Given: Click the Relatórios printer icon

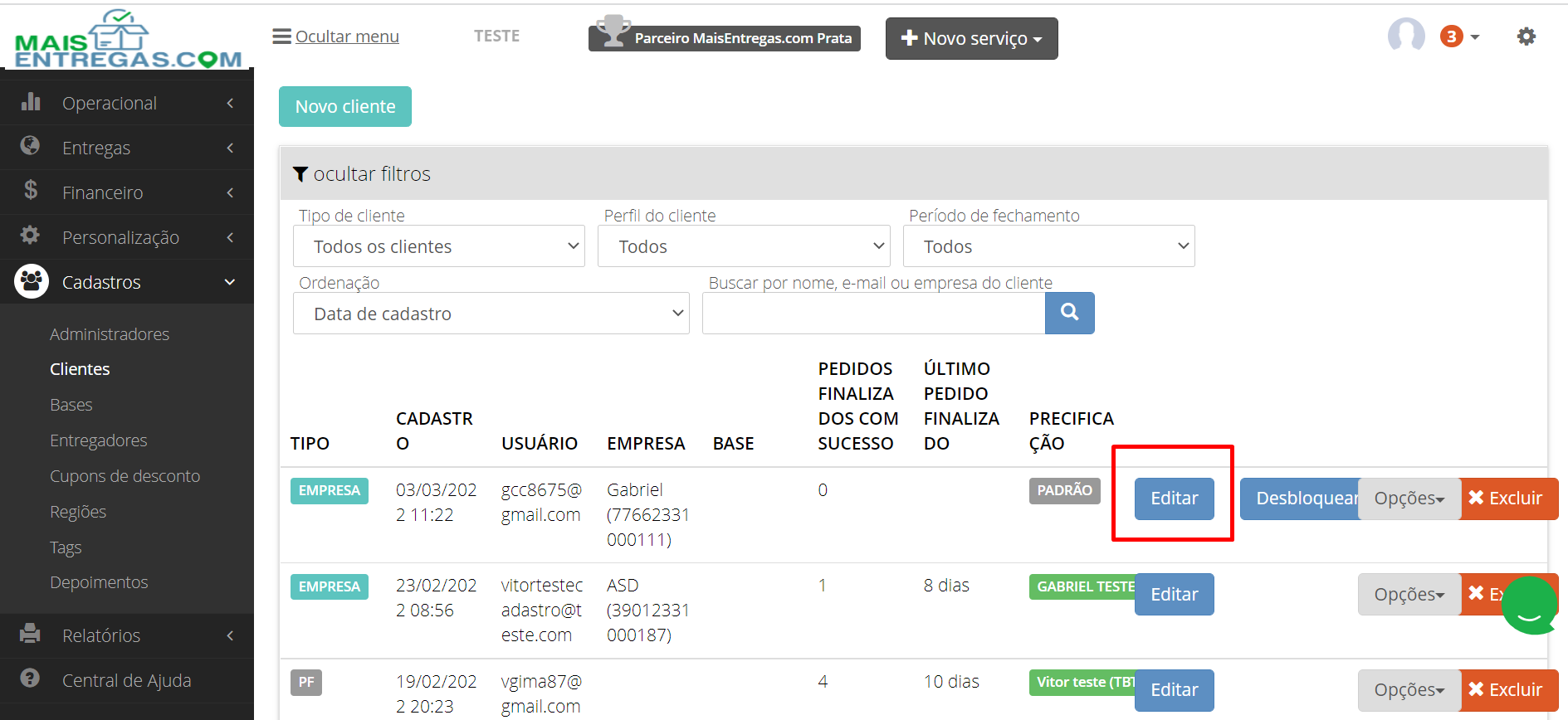Looking at the screenshot, I should [x=30, y=634].
